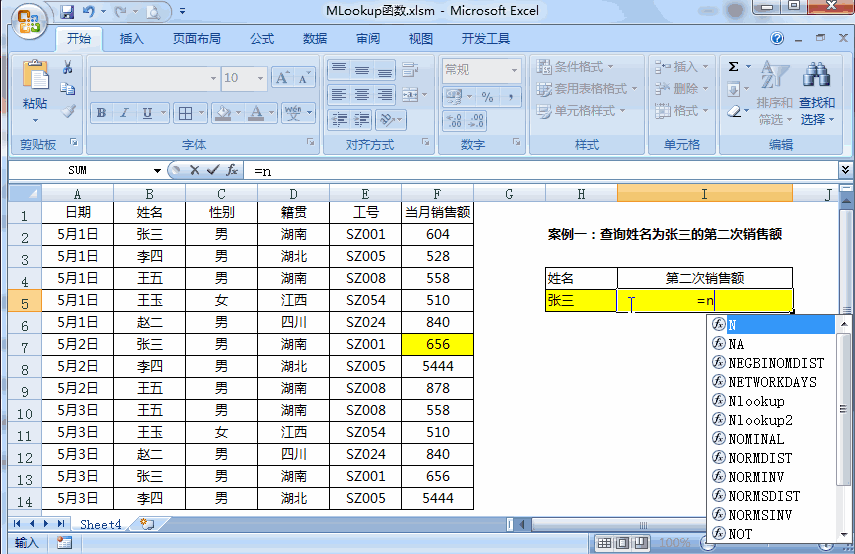Open the font name dropdown
This screenshot has height=554, width=855.
tap(213, 79)
